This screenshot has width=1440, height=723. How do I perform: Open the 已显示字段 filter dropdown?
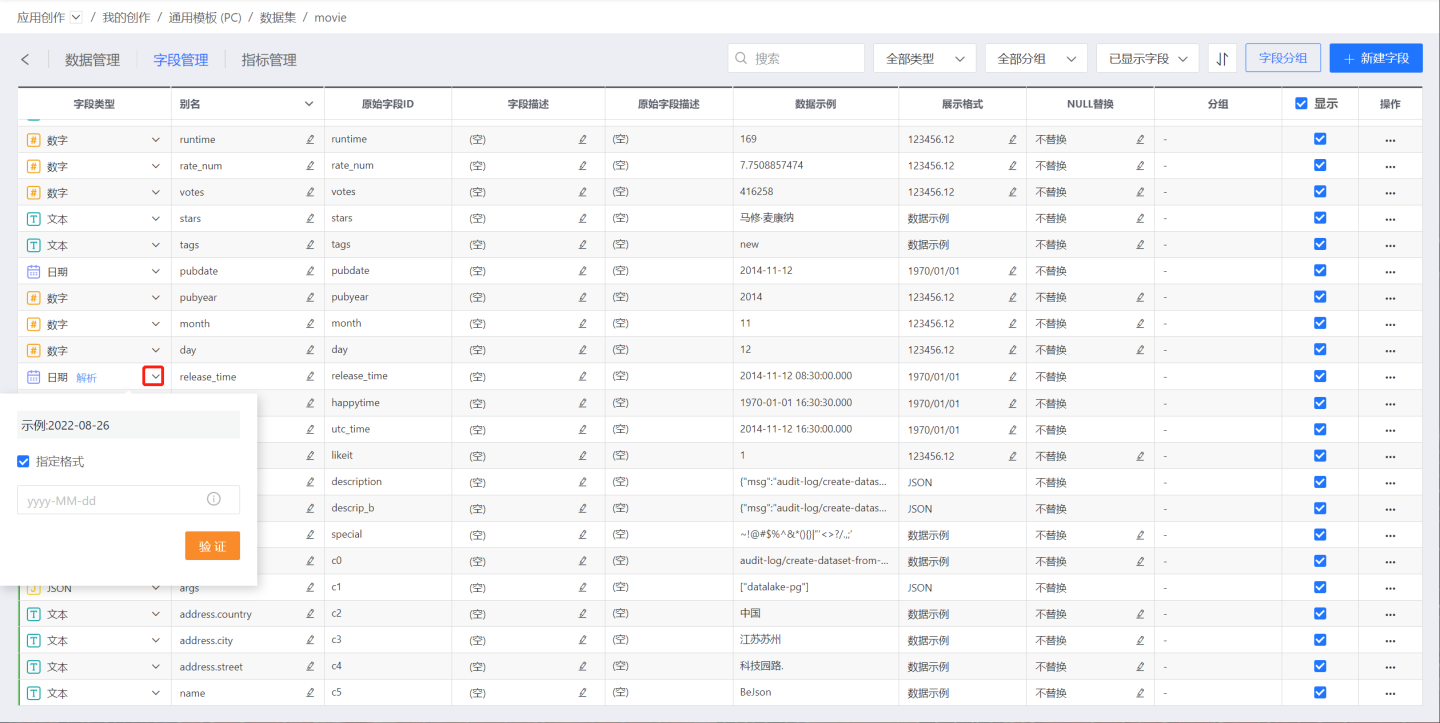click(x=1147, y=59)
